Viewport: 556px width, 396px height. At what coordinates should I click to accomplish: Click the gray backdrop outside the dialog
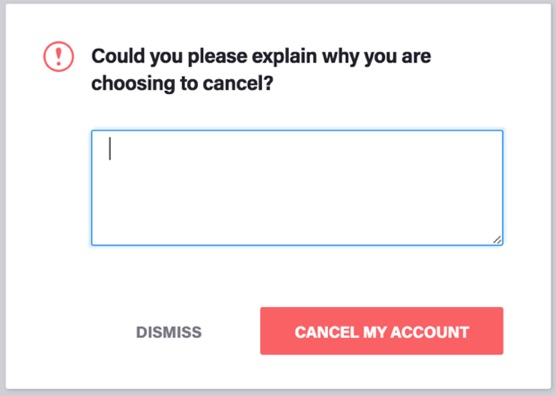tap(2, 199)
